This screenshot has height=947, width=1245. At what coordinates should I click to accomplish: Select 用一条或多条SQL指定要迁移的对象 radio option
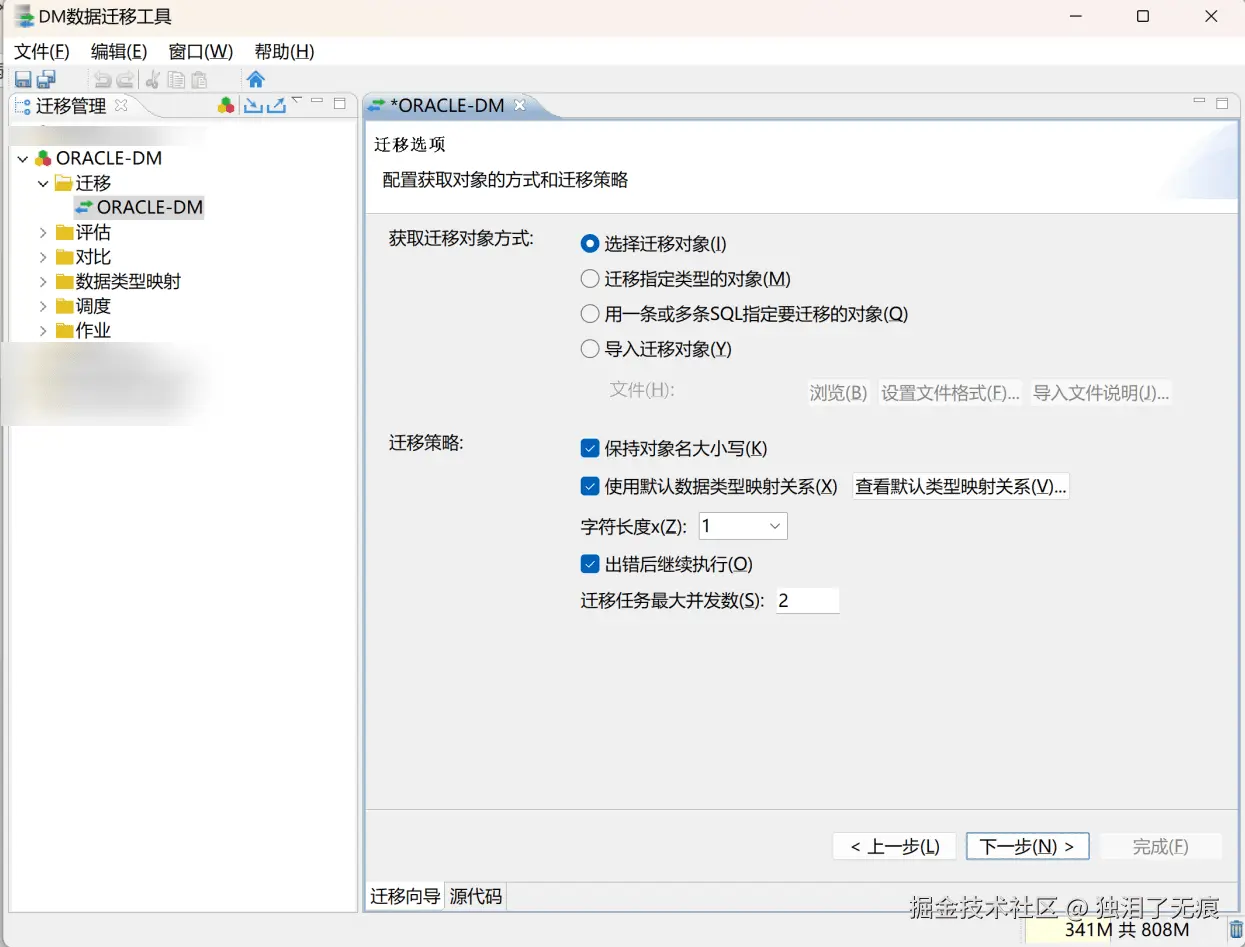point(590,314)
